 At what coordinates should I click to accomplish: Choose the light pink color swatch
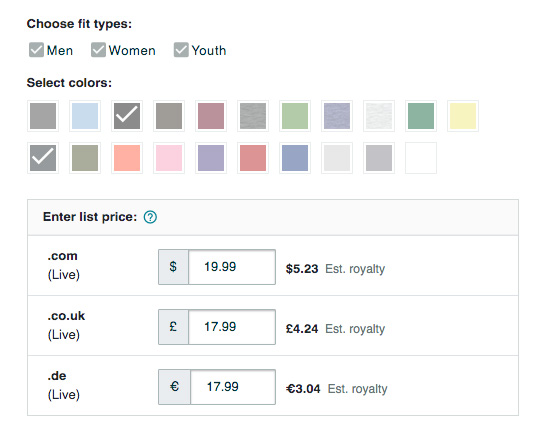click(x=169, y=158)
